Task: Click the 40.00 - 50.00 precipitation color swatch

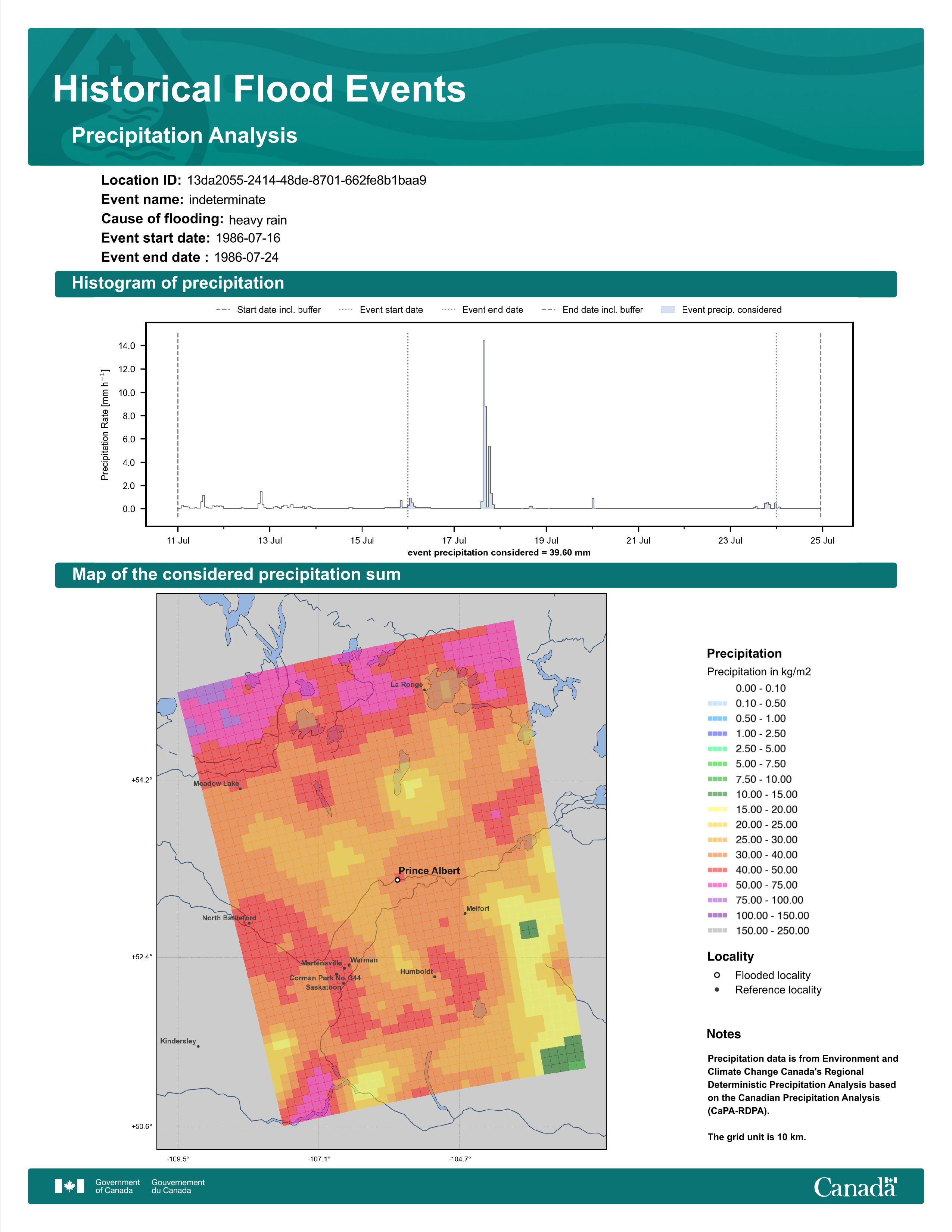Action: click(x=718, y=870)
